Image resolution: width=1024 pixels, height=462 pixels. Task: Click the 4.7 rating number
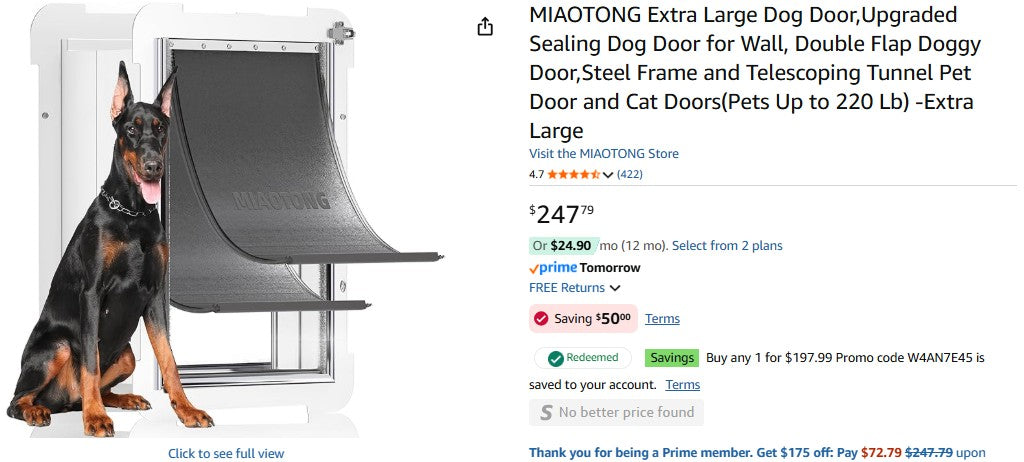pyautogui.click(x=536, y=174)
